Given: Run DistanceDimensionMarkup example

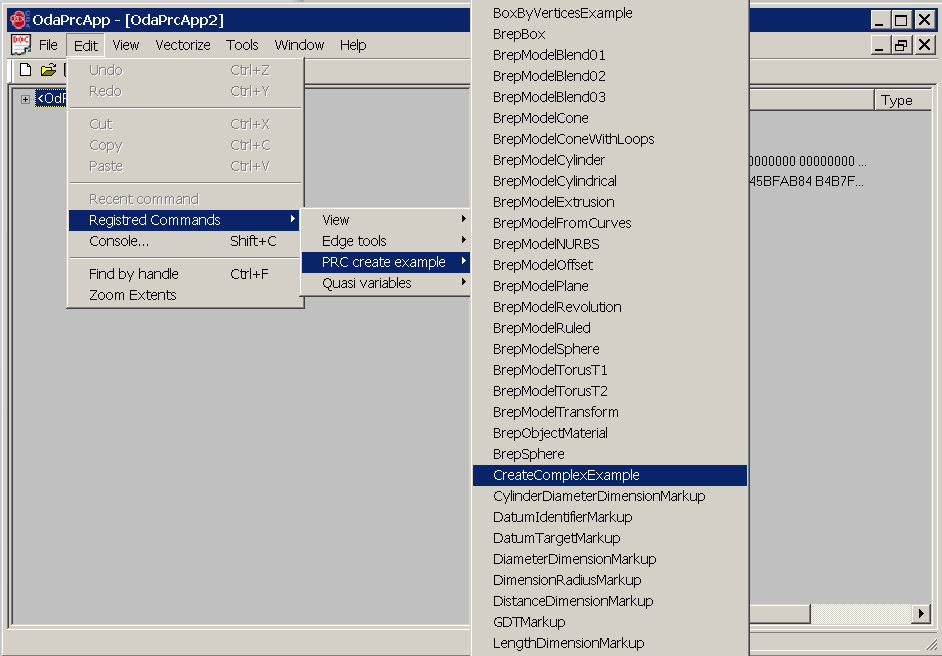Looking at the screenshot, I should pyautogui.click(x=610, y=601).
